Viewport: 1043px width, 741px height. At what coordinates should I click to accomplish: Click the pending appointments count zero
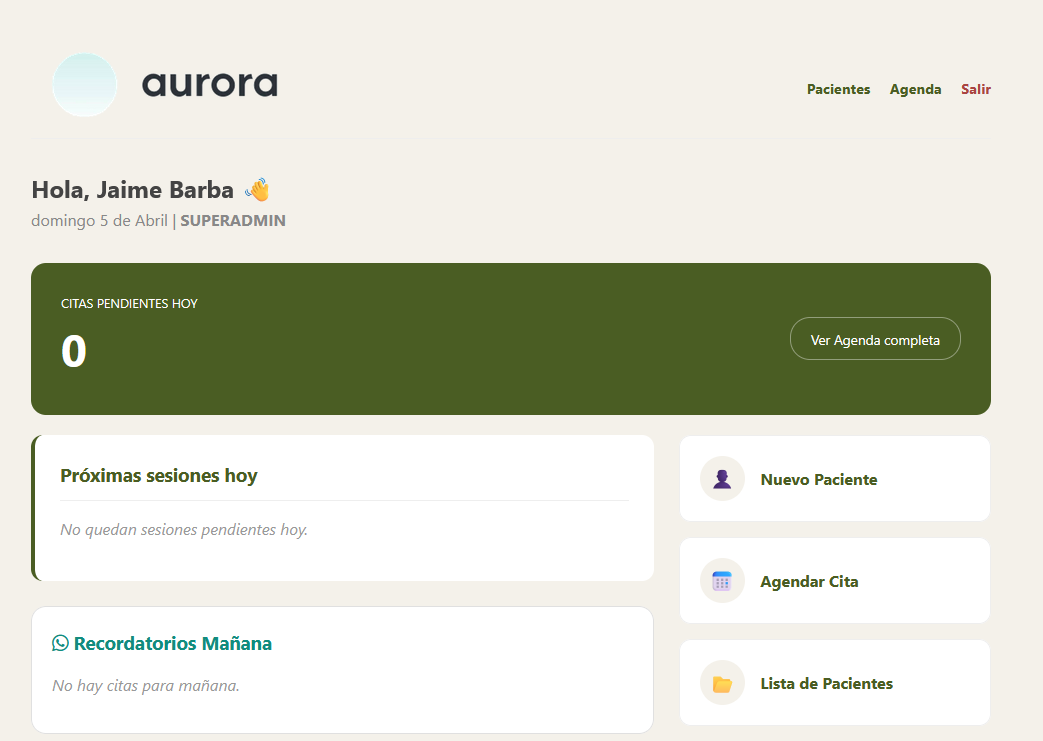click(x=74, y=351)
